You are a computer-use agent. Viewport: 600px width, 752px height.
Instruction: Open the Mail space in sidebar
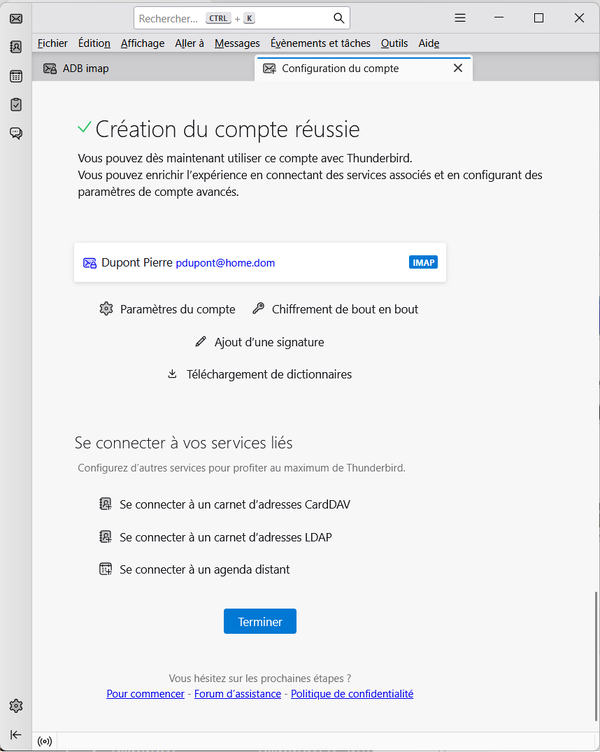pos(16,18)
